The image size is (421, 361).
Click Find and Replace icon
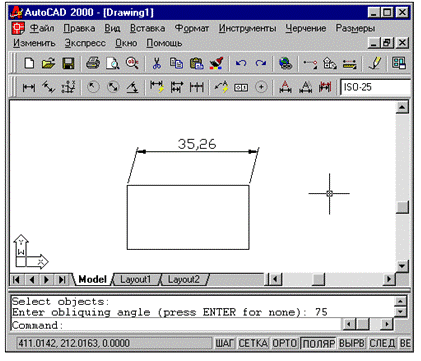coord(132,63)
